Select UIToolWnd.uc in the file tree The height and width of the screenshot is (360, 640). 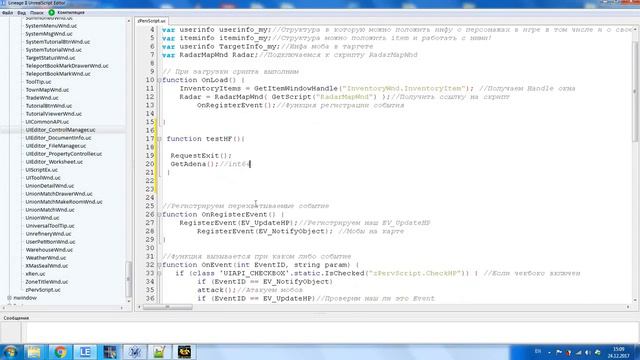tap(43, 178)
